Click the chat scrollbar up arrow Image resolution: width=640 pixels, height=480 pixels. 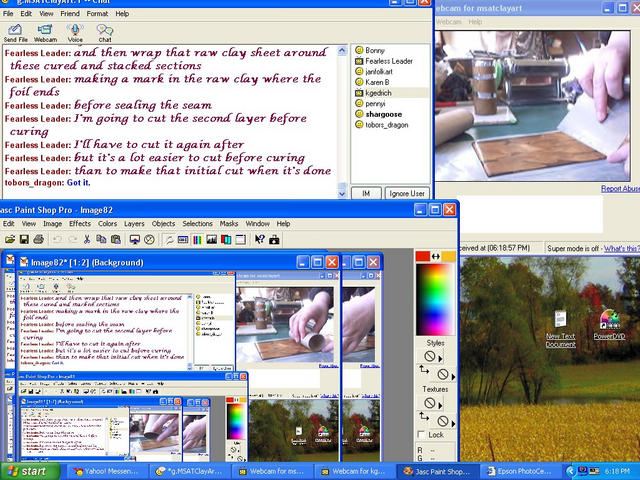point(342,51)
